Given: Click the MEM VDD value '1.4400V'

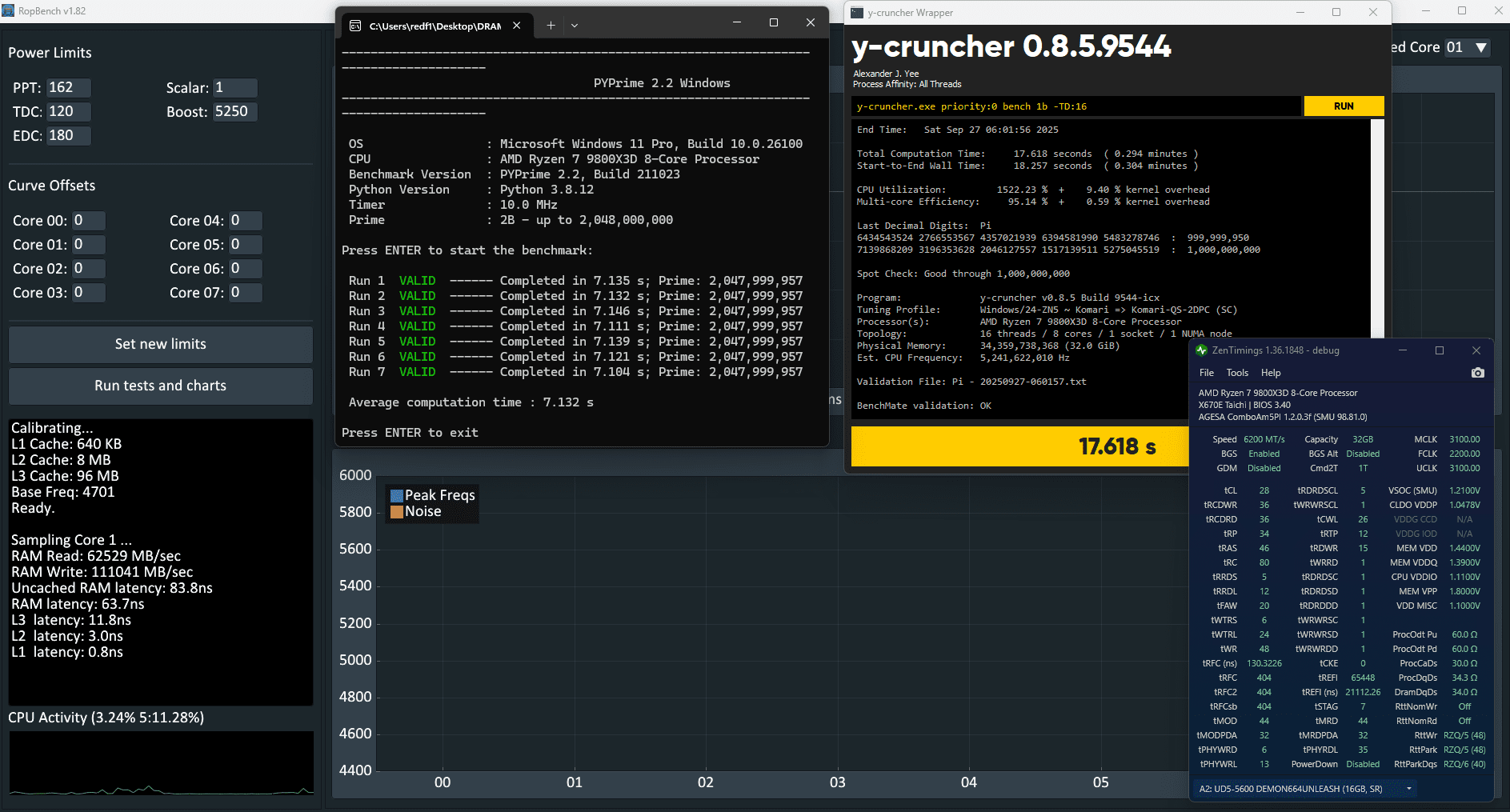Looking at the screenshot, I should 1464,548.
